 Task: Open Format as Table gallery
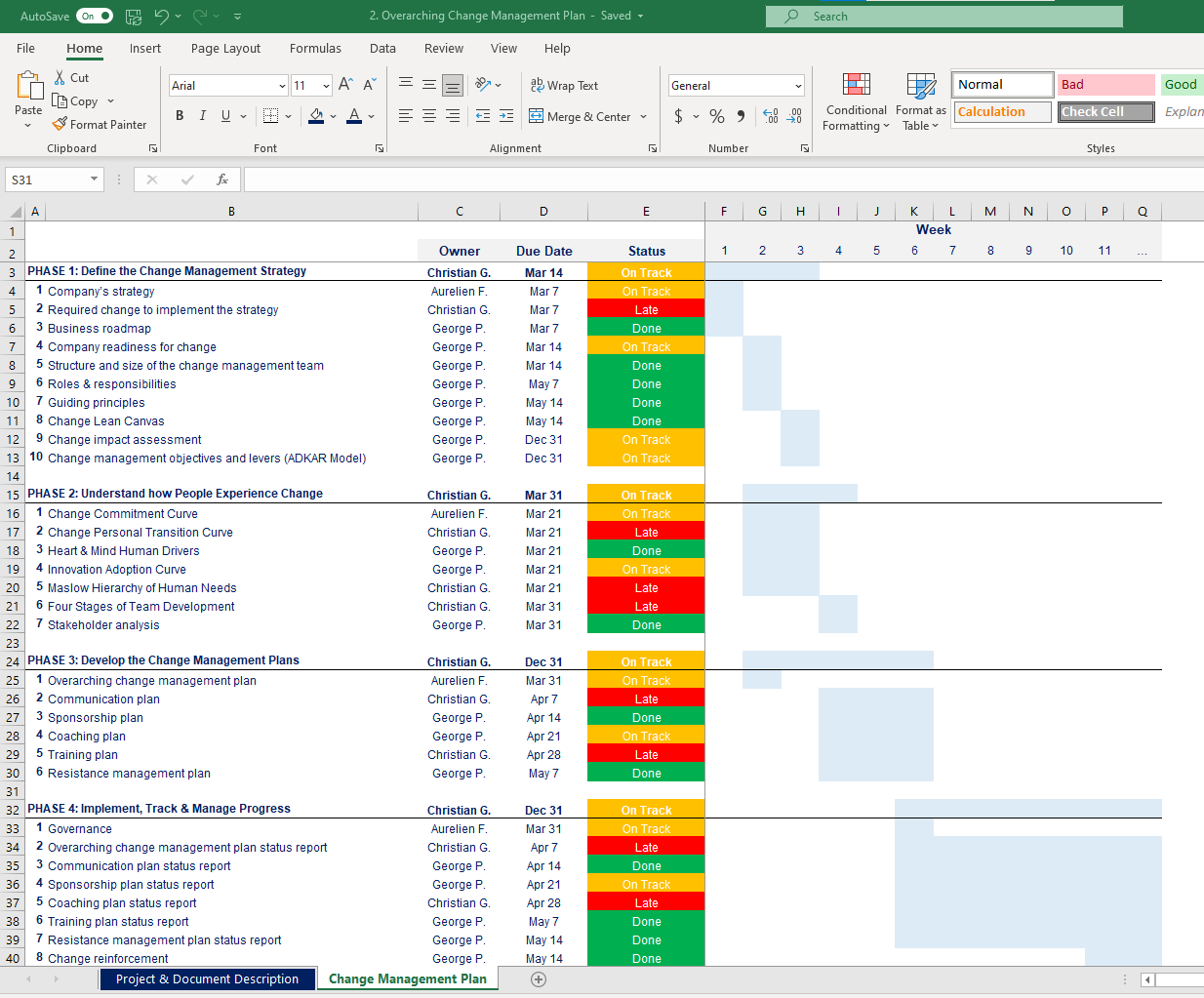921,101
